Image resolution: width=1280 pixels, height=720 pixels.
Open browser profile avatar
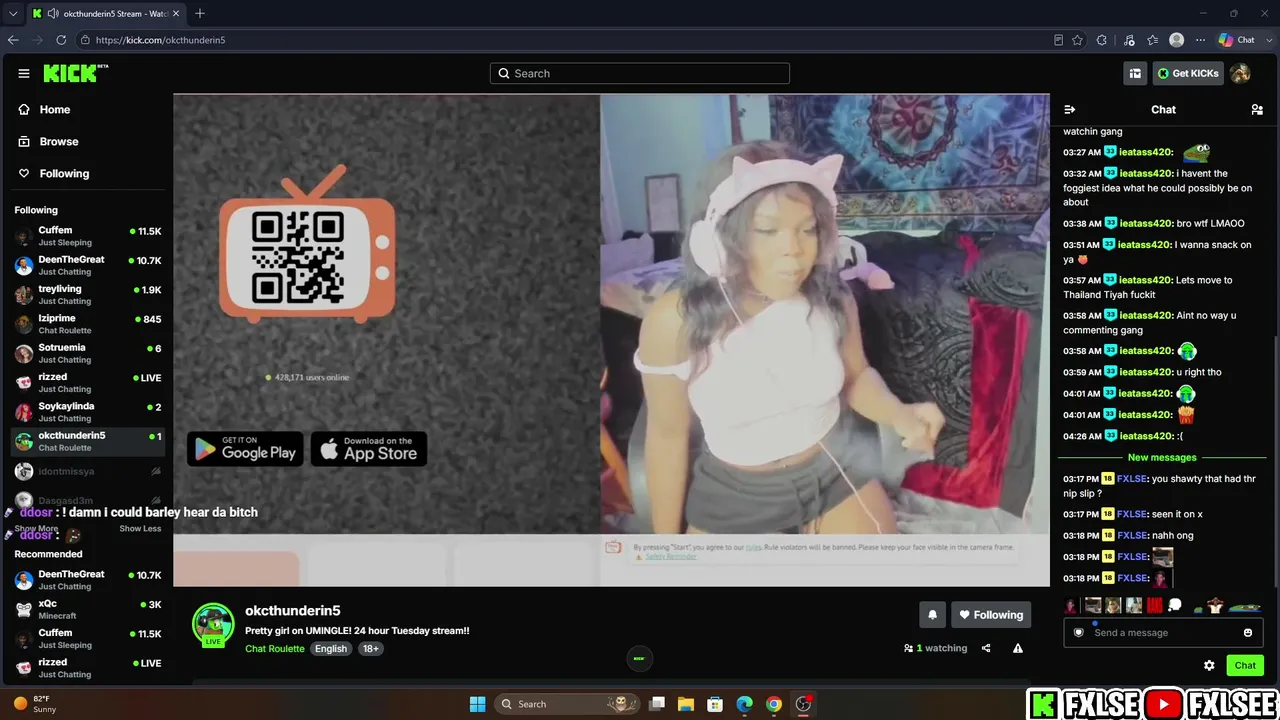coord(1177,40)
